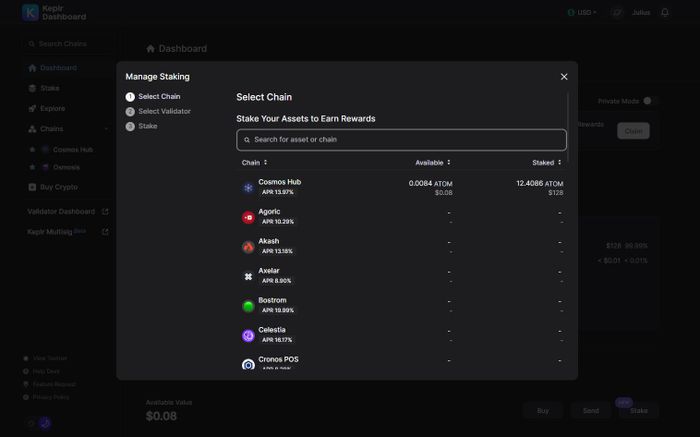This screenshot has height=437, width=700.
Task: Sort the list by Available column
Action: coord(433,162)
